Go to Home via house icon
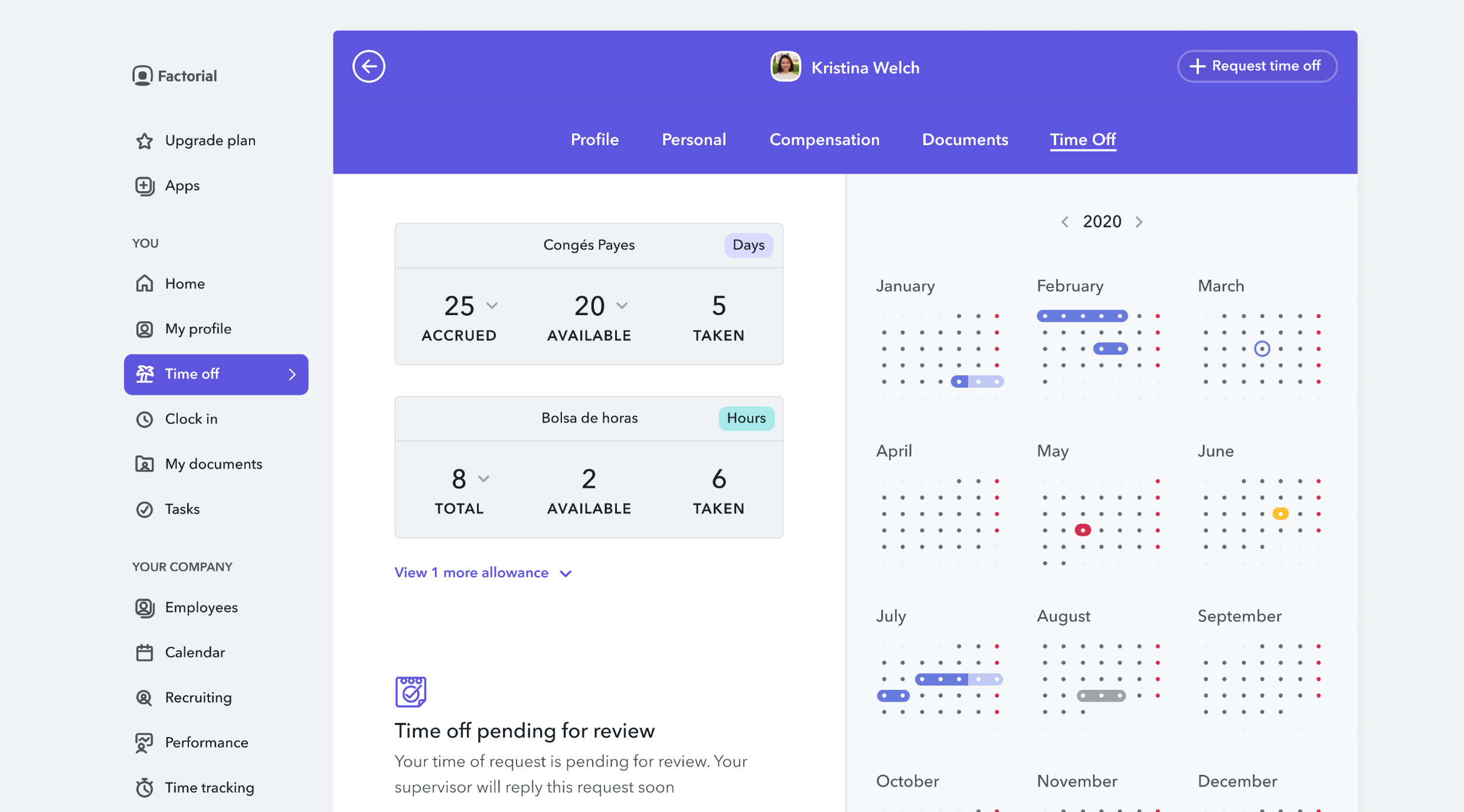1464x812 pixels. point(145,284)
